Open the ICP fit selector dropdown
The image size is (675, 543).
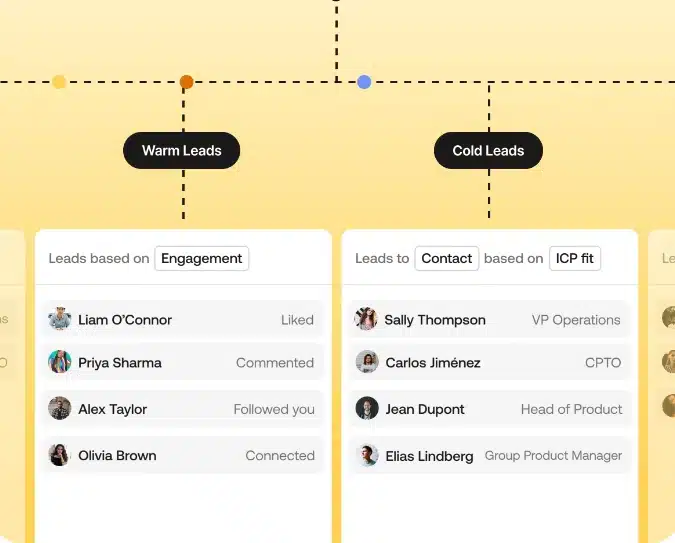coord(575,258)
